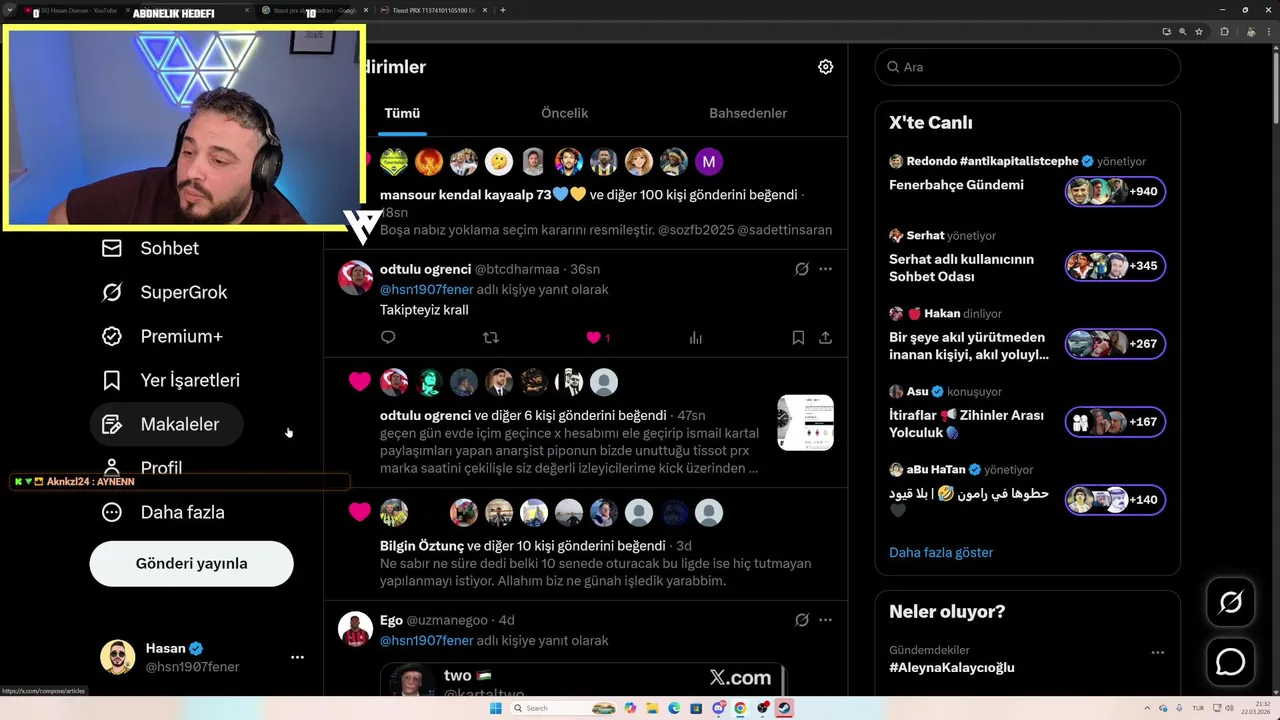The height and width of the screenshot is (720, 1280).
Task: Join Fenerbahçe Gündemi live space
Action: point(1115,191)
